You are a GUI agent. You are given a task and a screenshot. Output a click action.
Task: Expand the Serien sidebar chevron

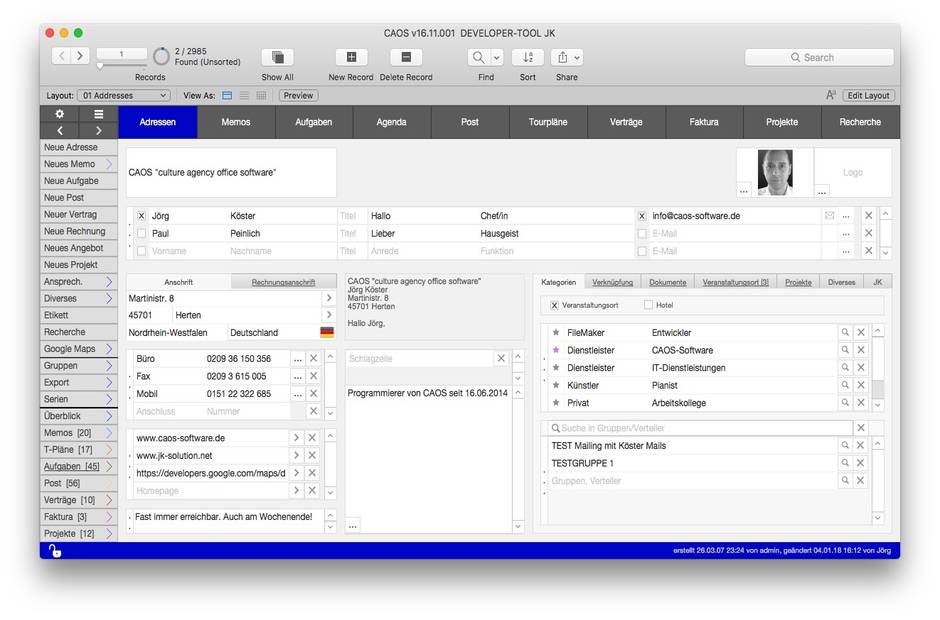tap(109, 399)
